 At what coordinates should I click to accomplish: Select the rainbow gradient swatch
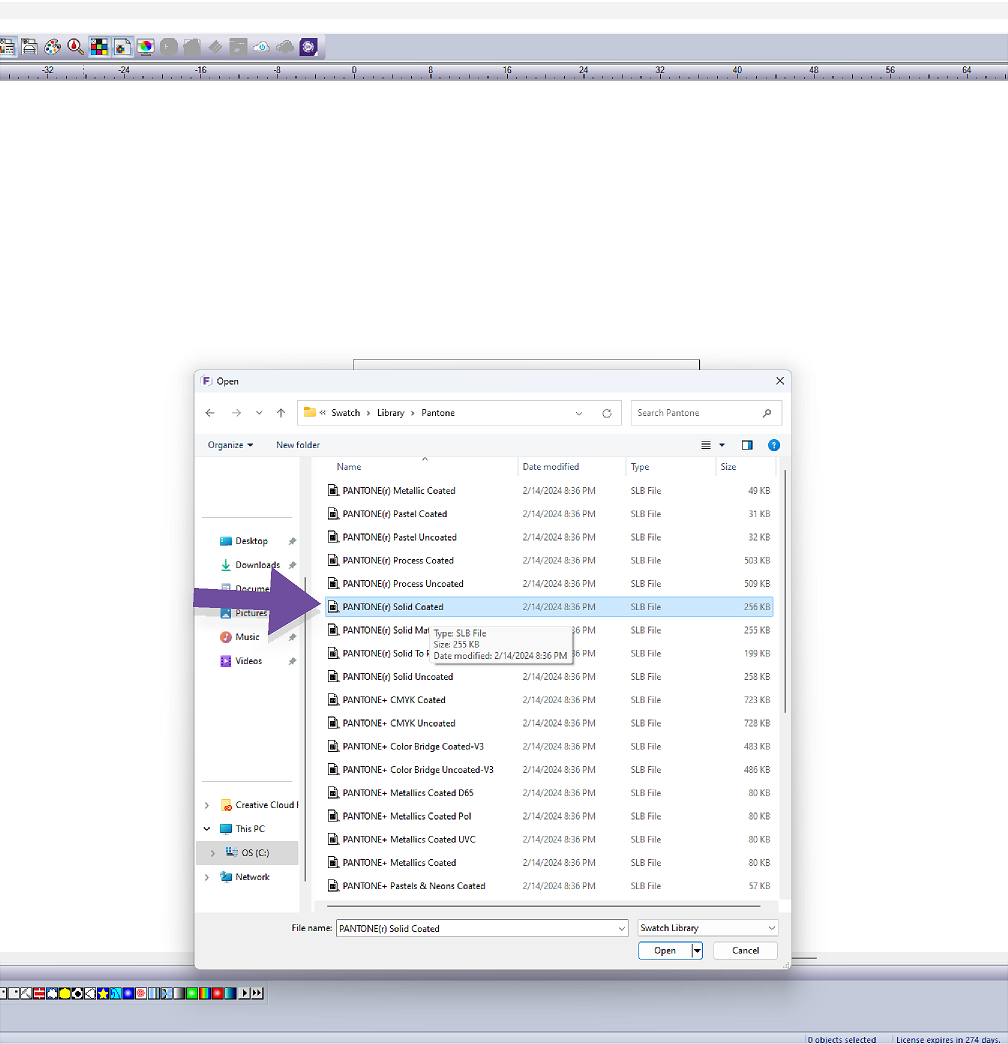(205, 993)
